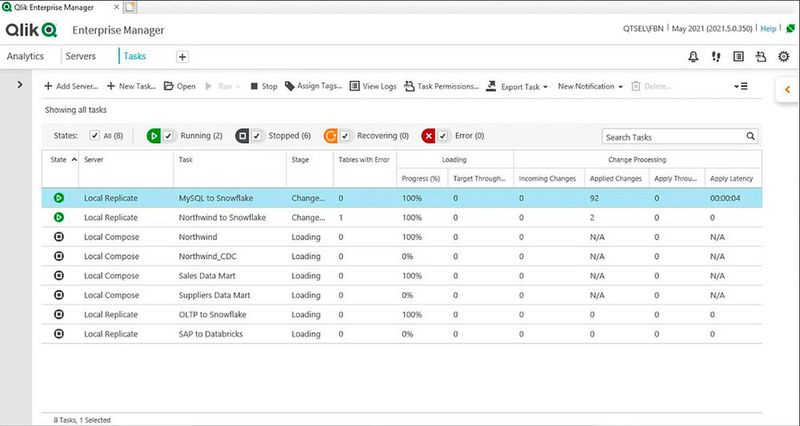Click the Apply Latency column header
Screen dimensions: 800x426
(x=731, y=179)
